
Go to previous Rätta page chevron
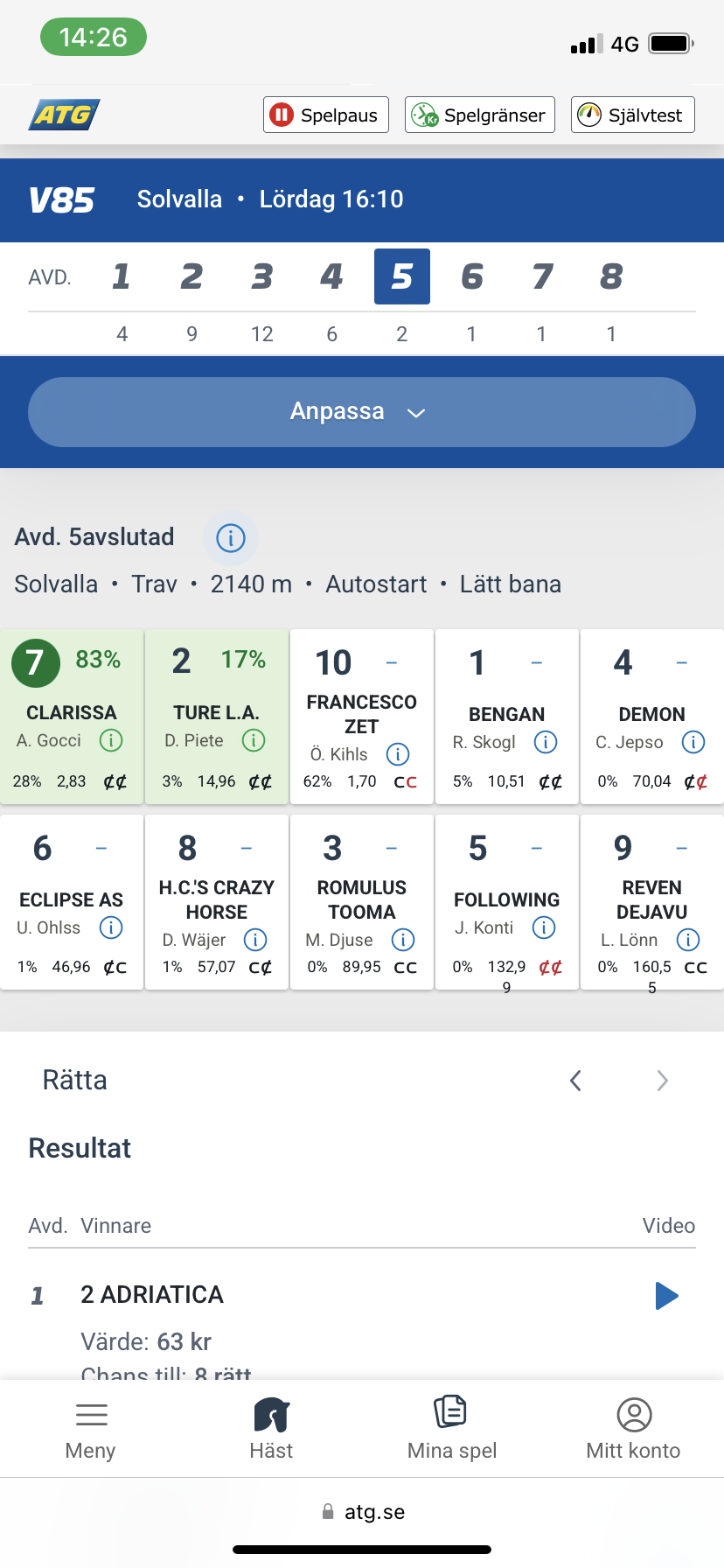575,1081
